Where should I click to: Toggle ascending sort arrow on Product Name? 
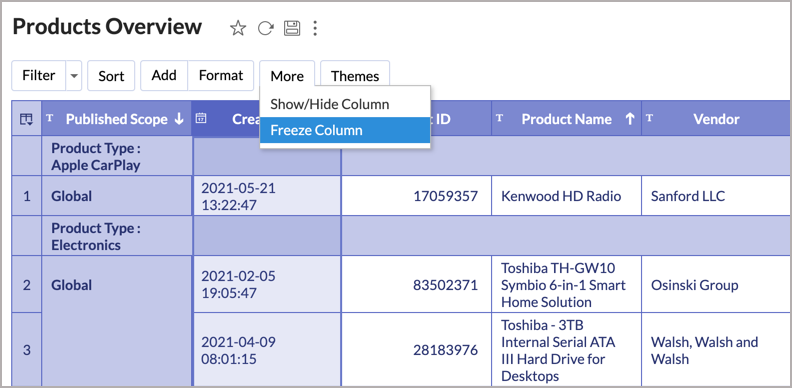pos(629,119)
